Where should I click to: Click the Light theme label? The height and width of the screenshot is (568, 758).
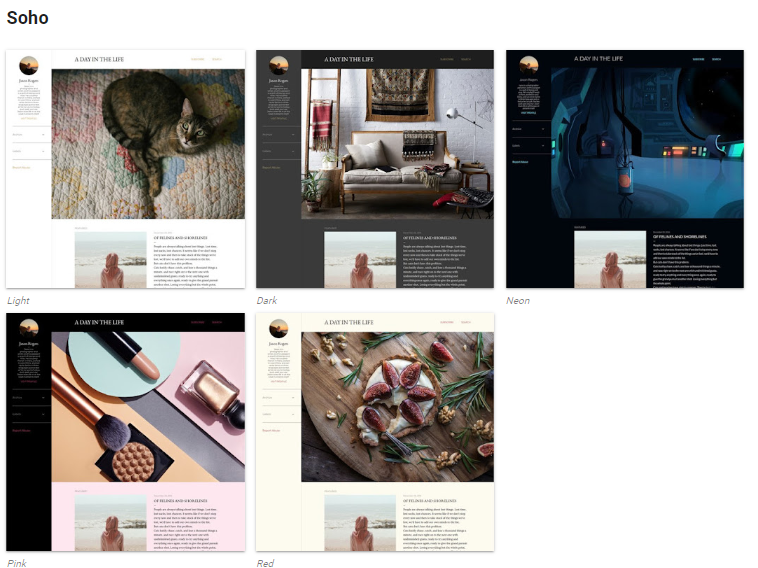18,301
